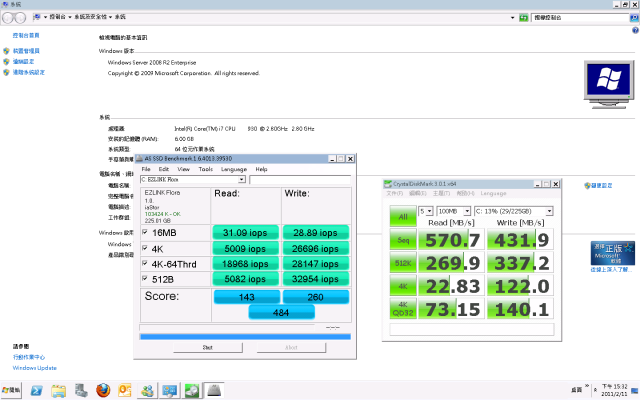Image resolution: width=640 pixels, height=400 pixels.
Task: Open the test count dropdown showing 5
Action: click(429, 211)
